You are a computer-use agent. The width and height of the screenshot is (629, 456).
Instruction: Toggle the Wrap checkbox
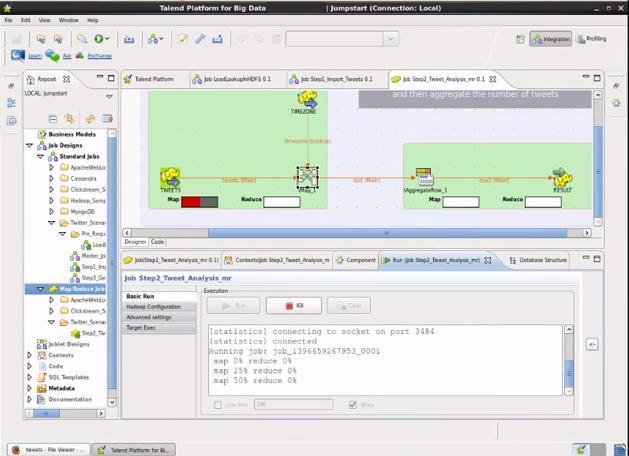[353, 404]
